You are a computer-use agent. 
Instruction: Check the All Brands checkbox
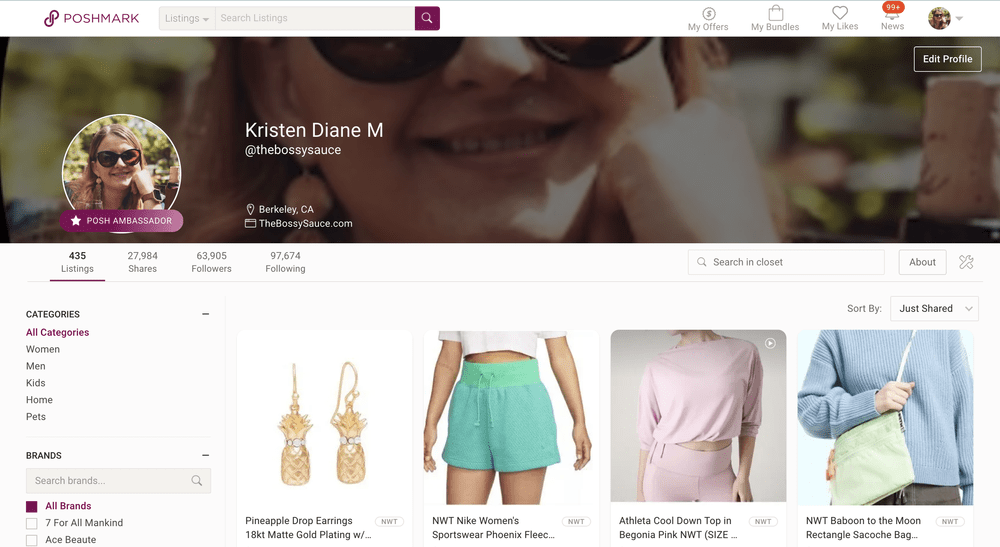tap(31, 506)
